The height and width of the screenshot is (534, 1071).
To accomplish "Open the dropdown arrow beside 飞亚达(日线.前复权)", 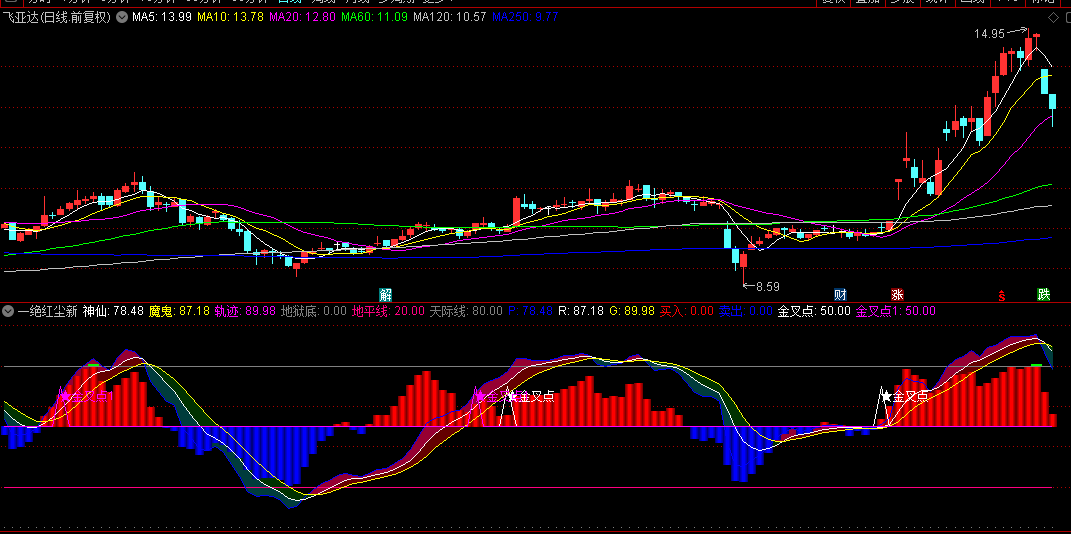I will click(x=122, y=18).
